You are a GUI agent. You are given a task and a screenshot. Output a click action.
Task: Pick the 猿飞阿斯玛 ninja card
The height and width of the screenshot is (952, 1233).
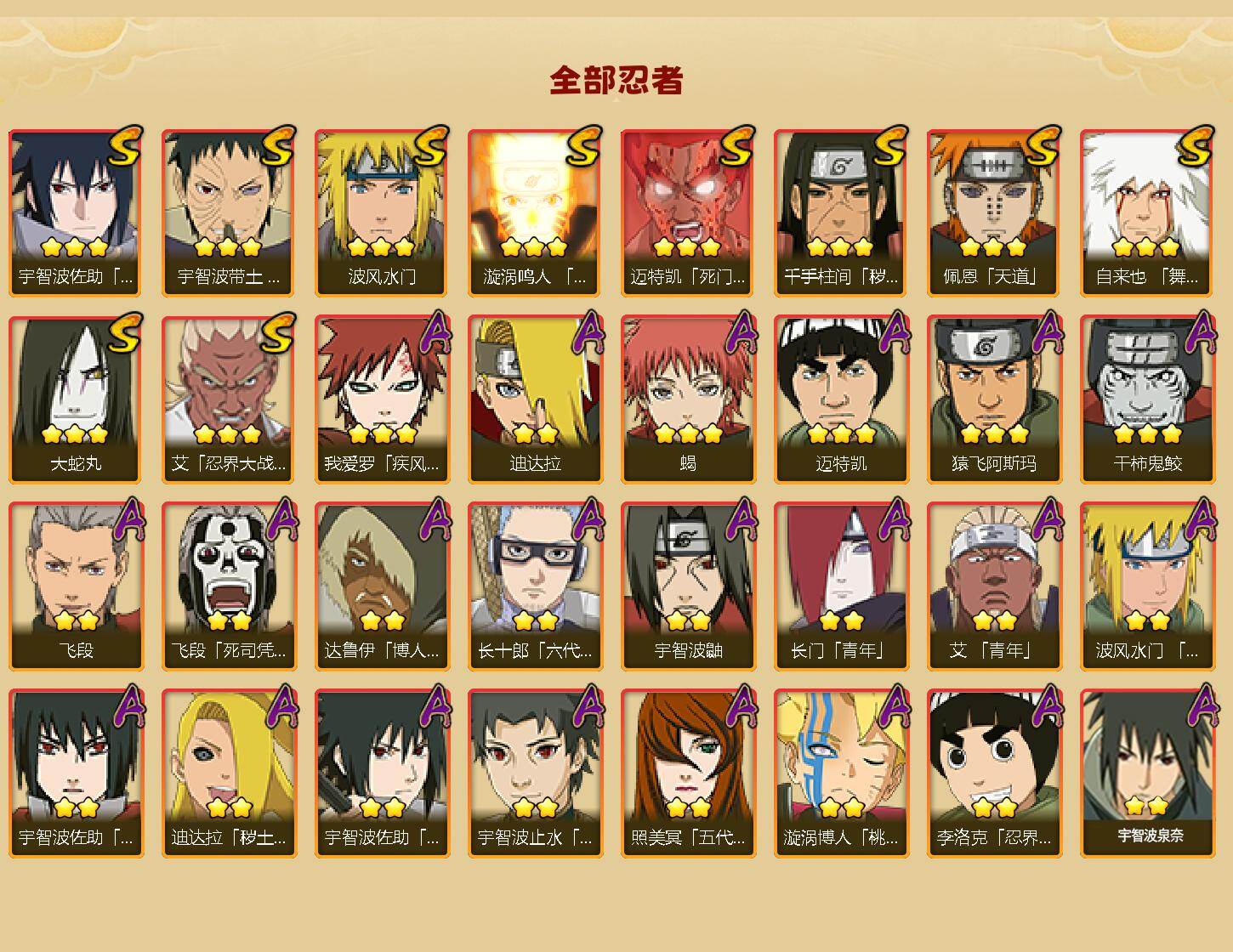click(994, 399)
